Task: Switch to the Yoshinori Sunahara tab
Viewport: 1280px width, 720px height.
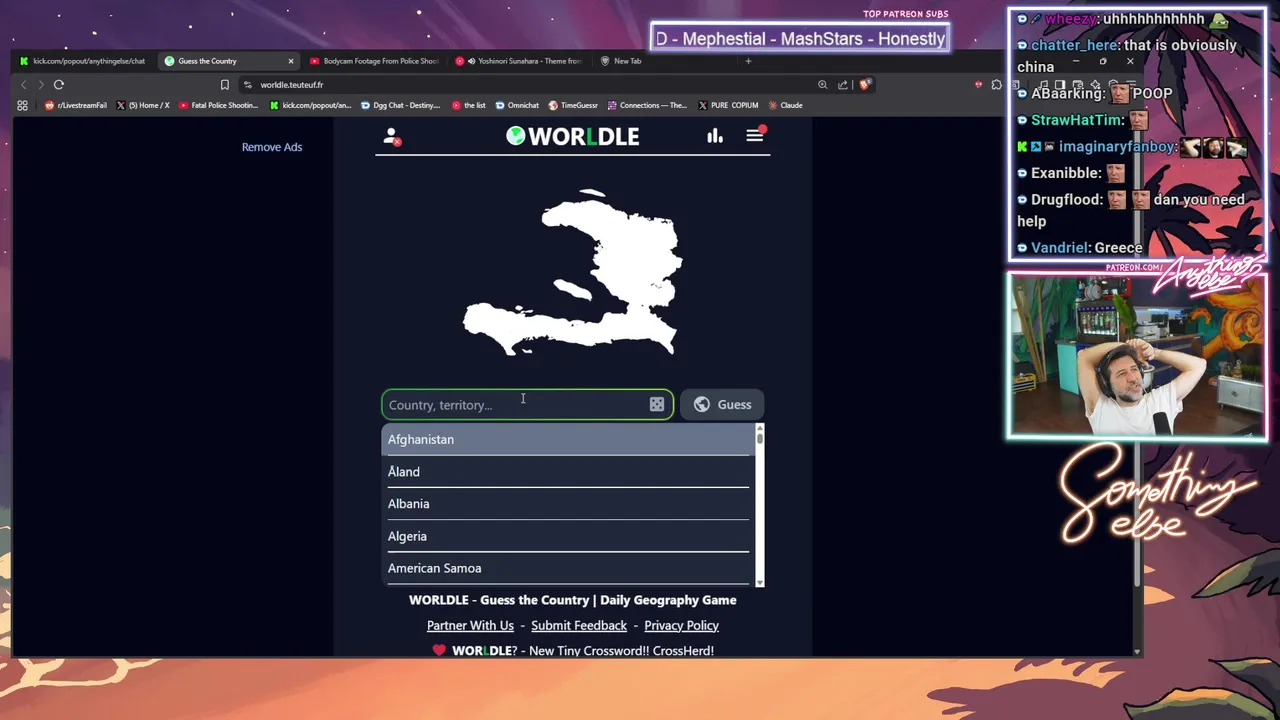Action: (518, 61)
